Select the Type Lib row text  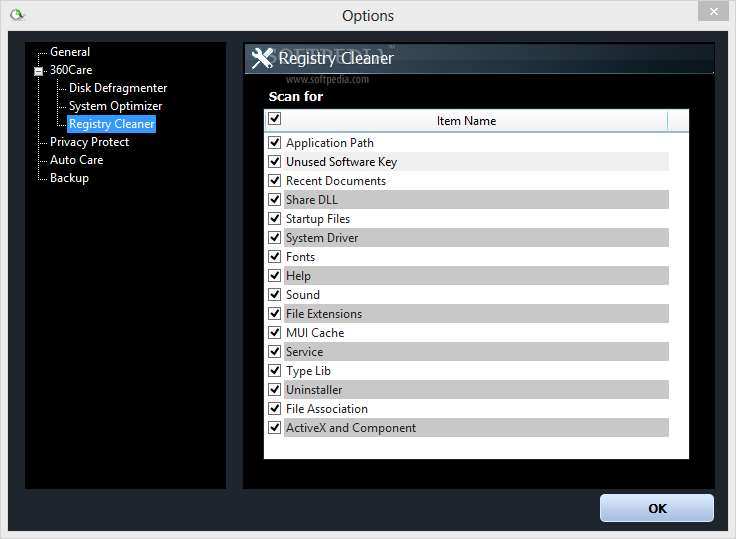[308, 371]
